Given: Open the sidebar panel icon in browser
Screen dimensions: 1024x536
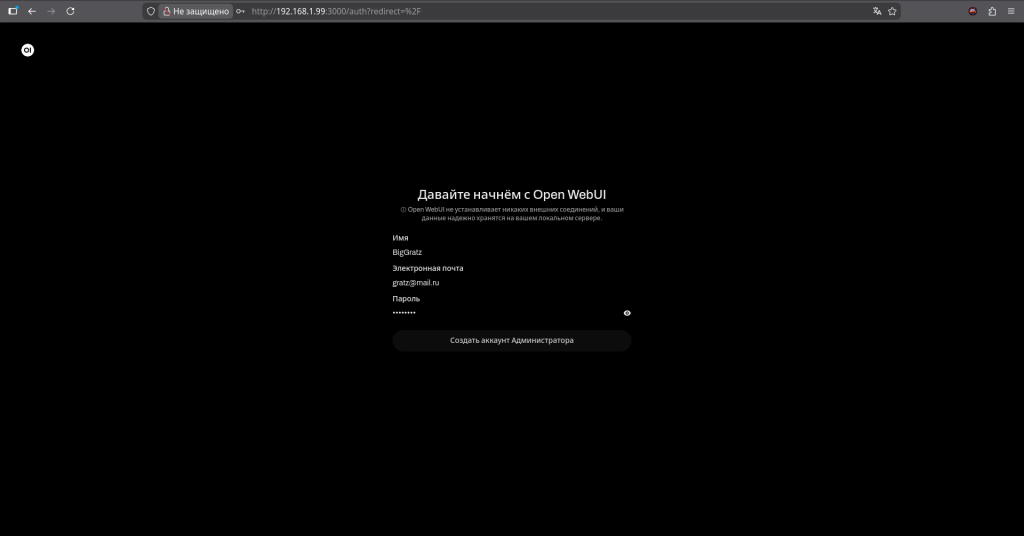Looking at the screenshot, I should (x=13, y=11).
